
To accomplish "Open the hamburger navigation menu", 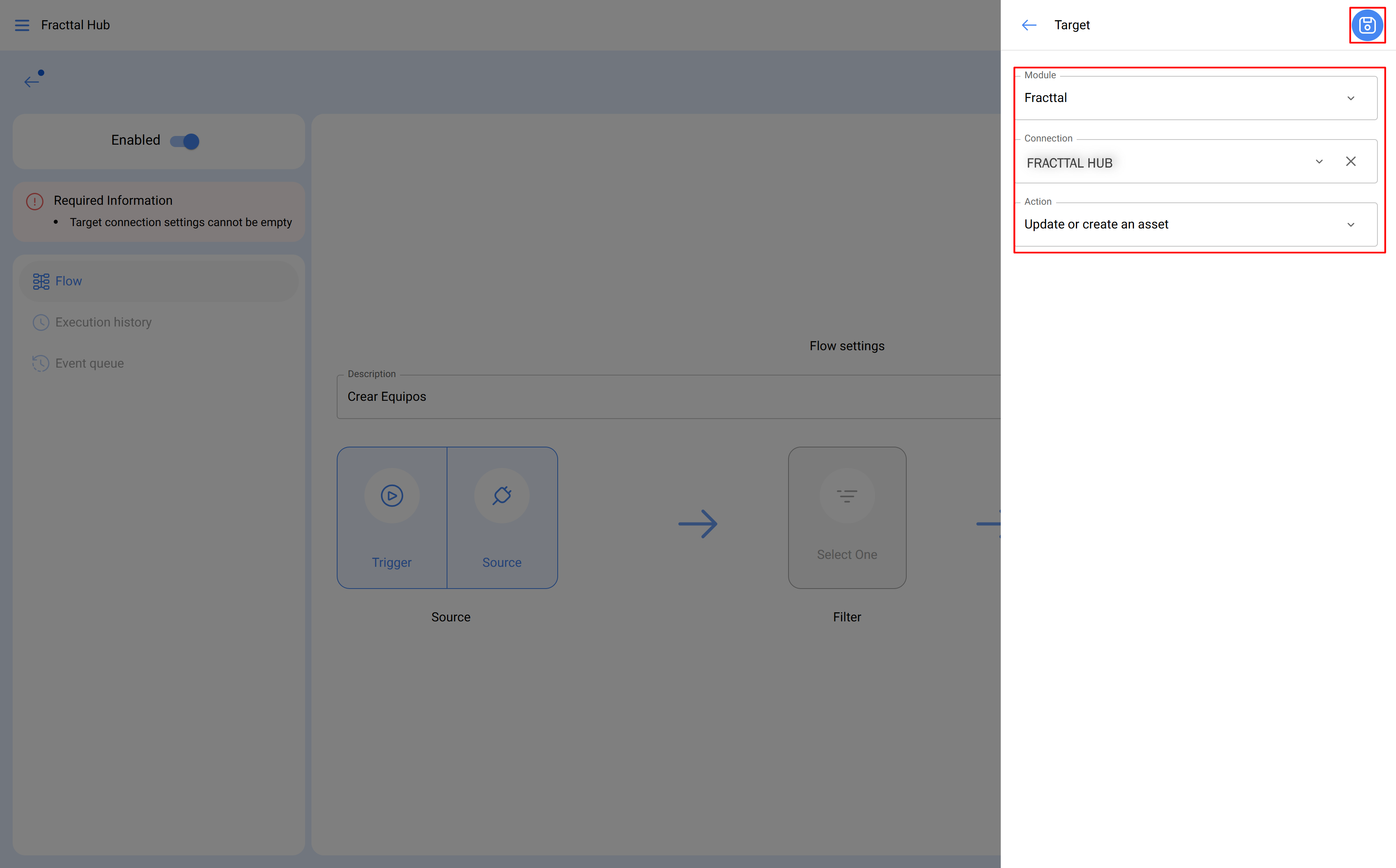I will (x=22, y=25).
